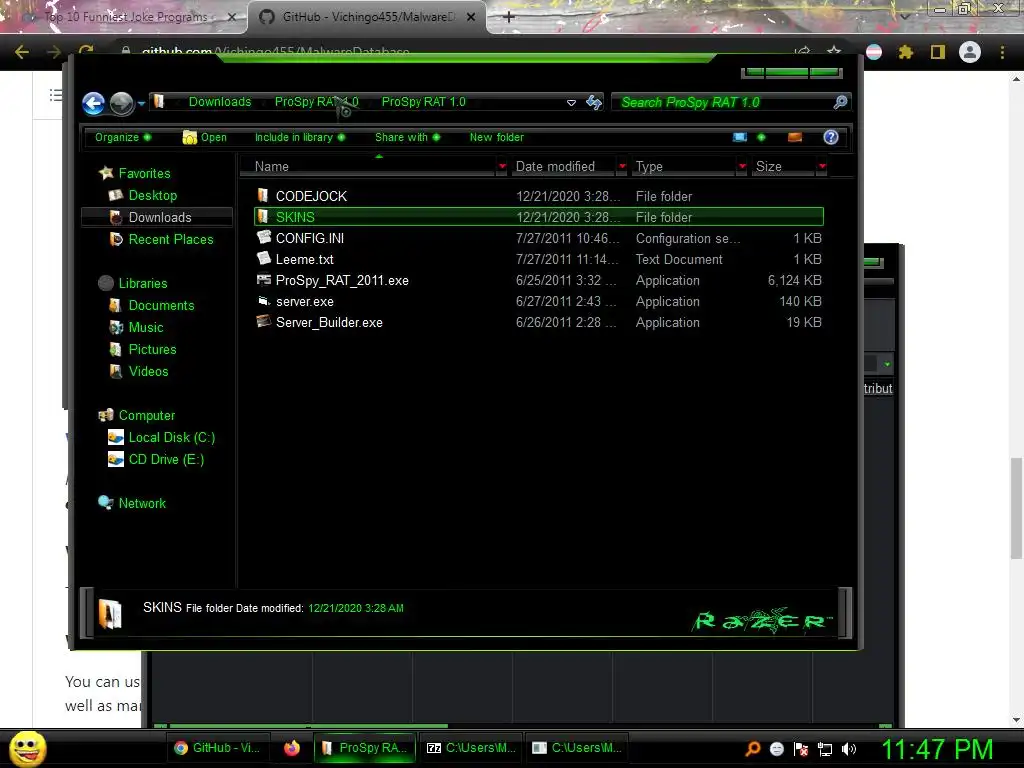The image size is (1024, 768).
Task: Switch to the GitHub MalwareDatabase browser tab
Action: [x=366, y=17]
